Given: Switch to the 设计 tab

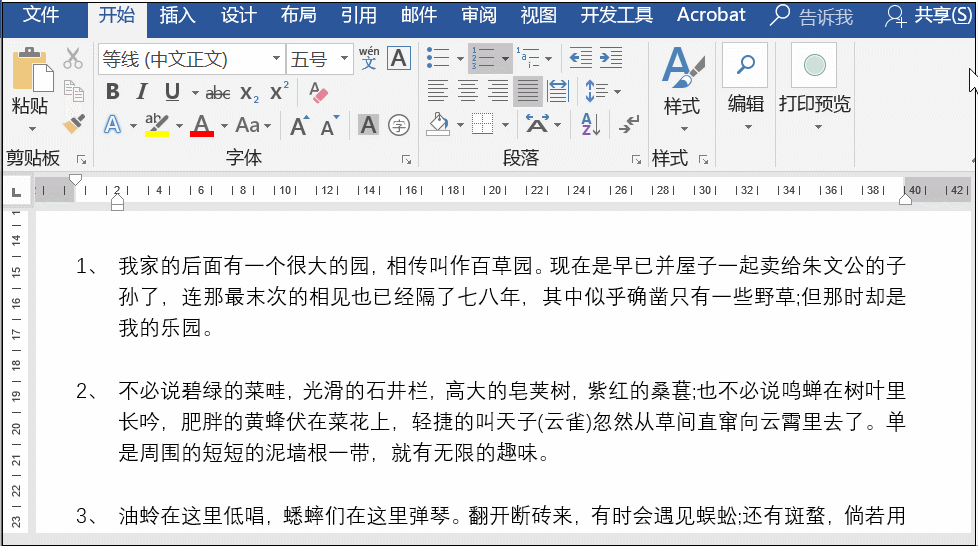Looking at the screenshot, I should (238, 15).
